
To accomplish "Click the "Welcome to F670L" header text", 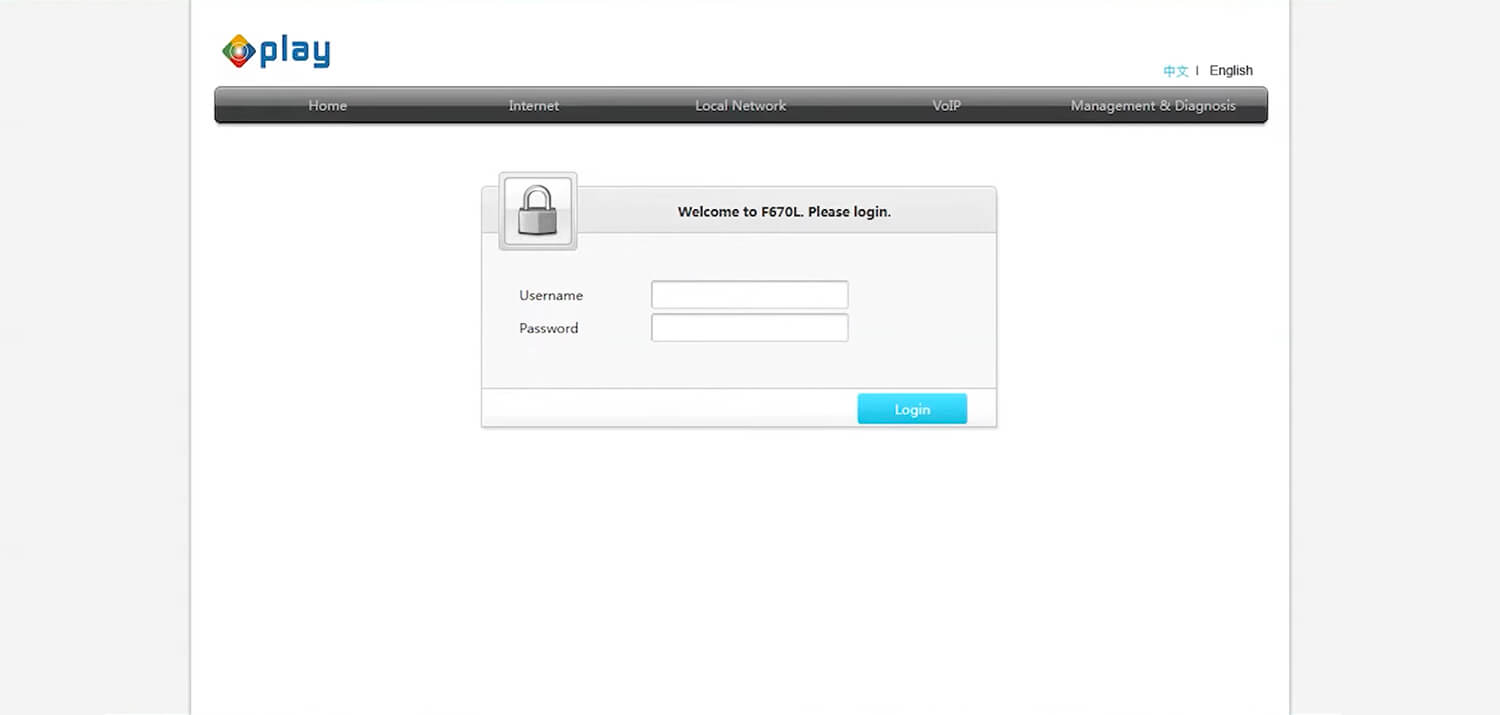I will point(784,212).
